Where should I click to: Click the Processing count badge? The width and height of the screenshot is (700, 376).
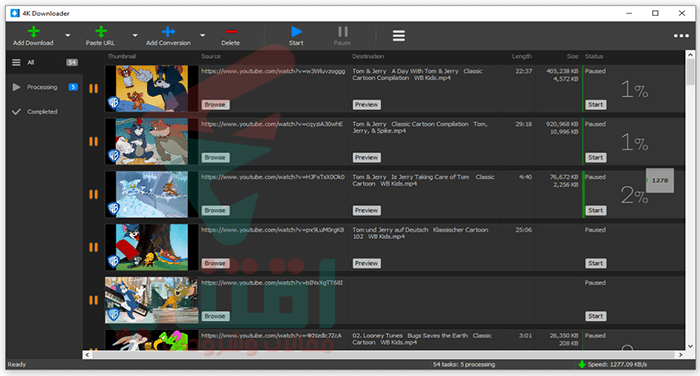point(73,87)
